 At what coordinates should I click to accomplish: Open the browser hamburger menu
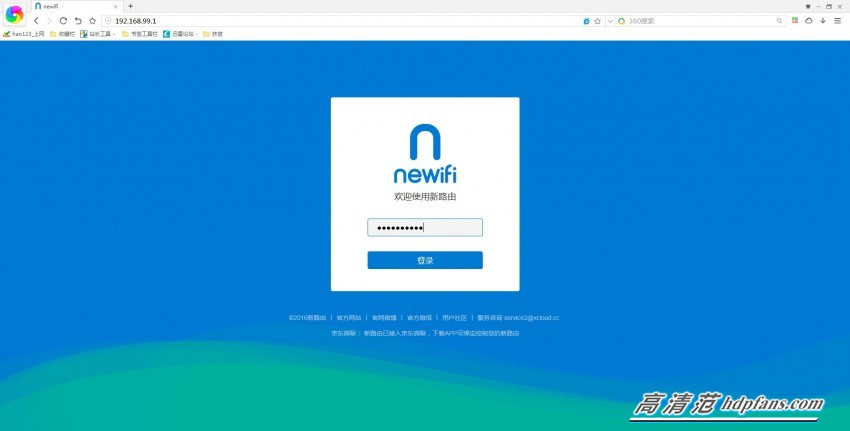tap(838, 21)
